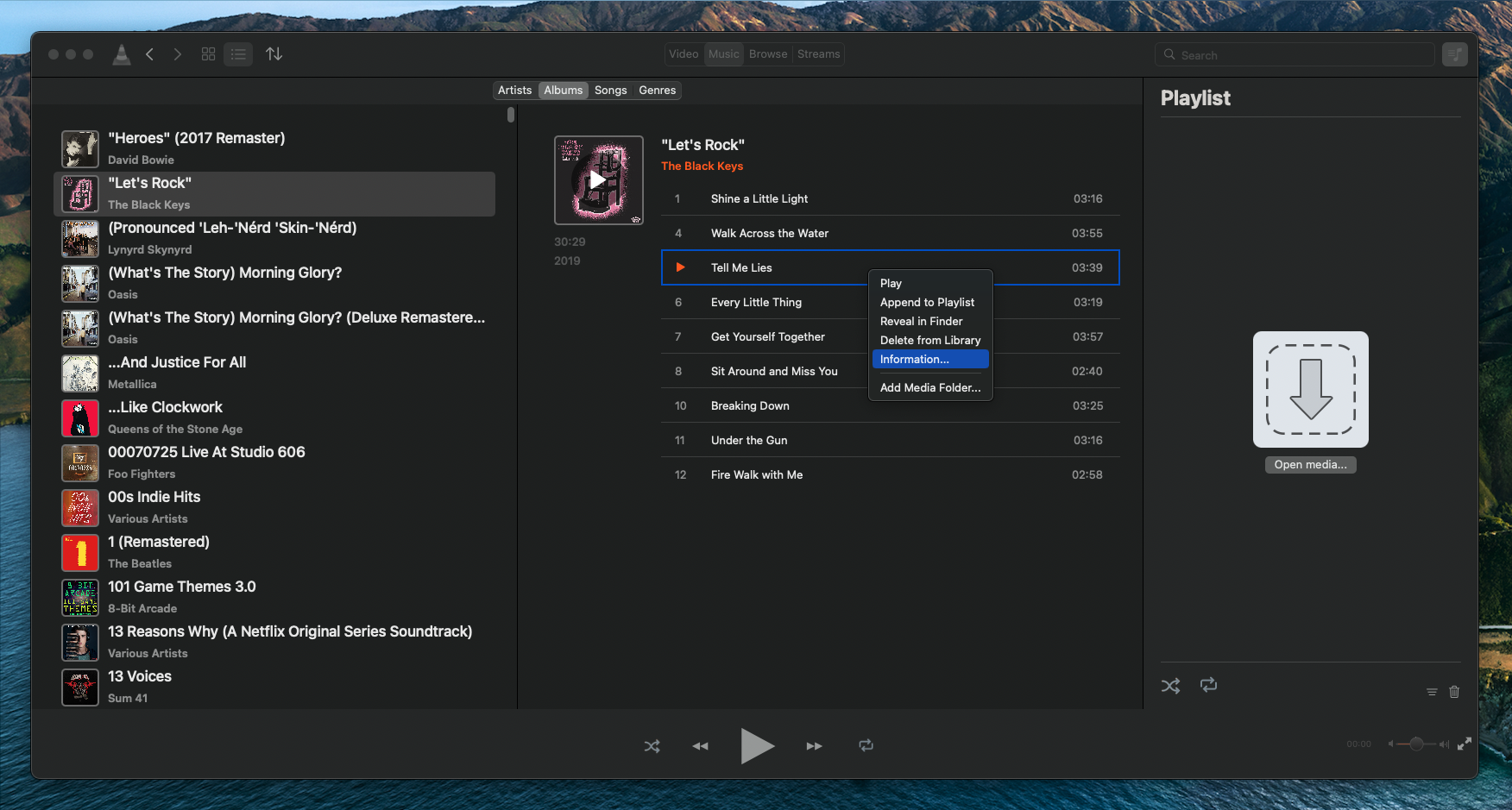Switch to the Streams tab
Screen dimensions: 1512x810
819,54
